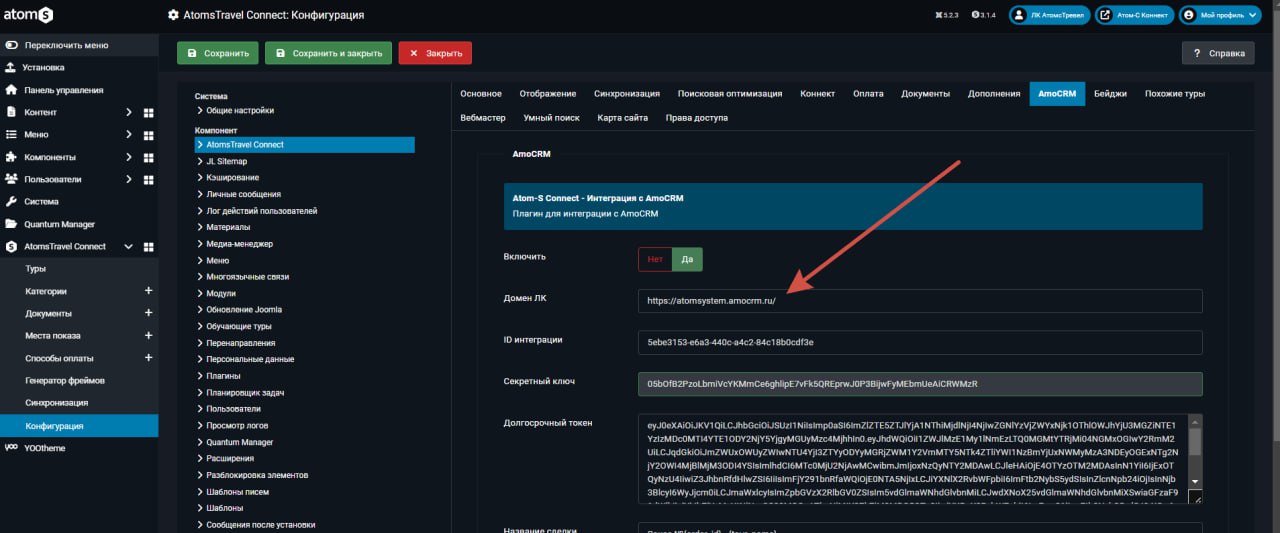Click the Справка help button

click(1218, 53)
